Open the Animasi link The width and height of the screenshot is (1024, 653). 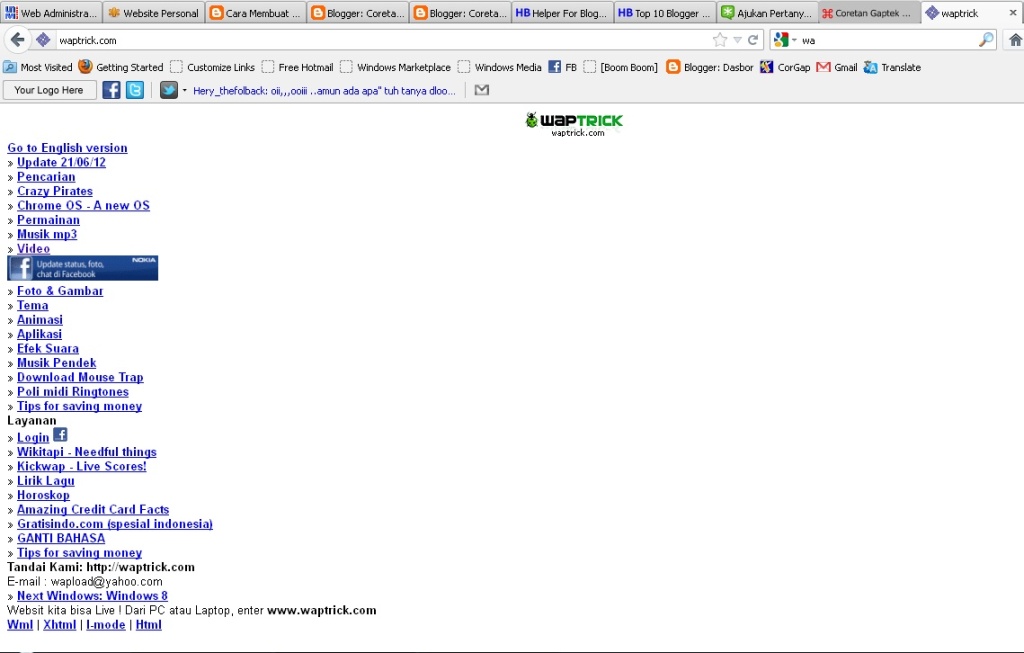click(40, 319)
